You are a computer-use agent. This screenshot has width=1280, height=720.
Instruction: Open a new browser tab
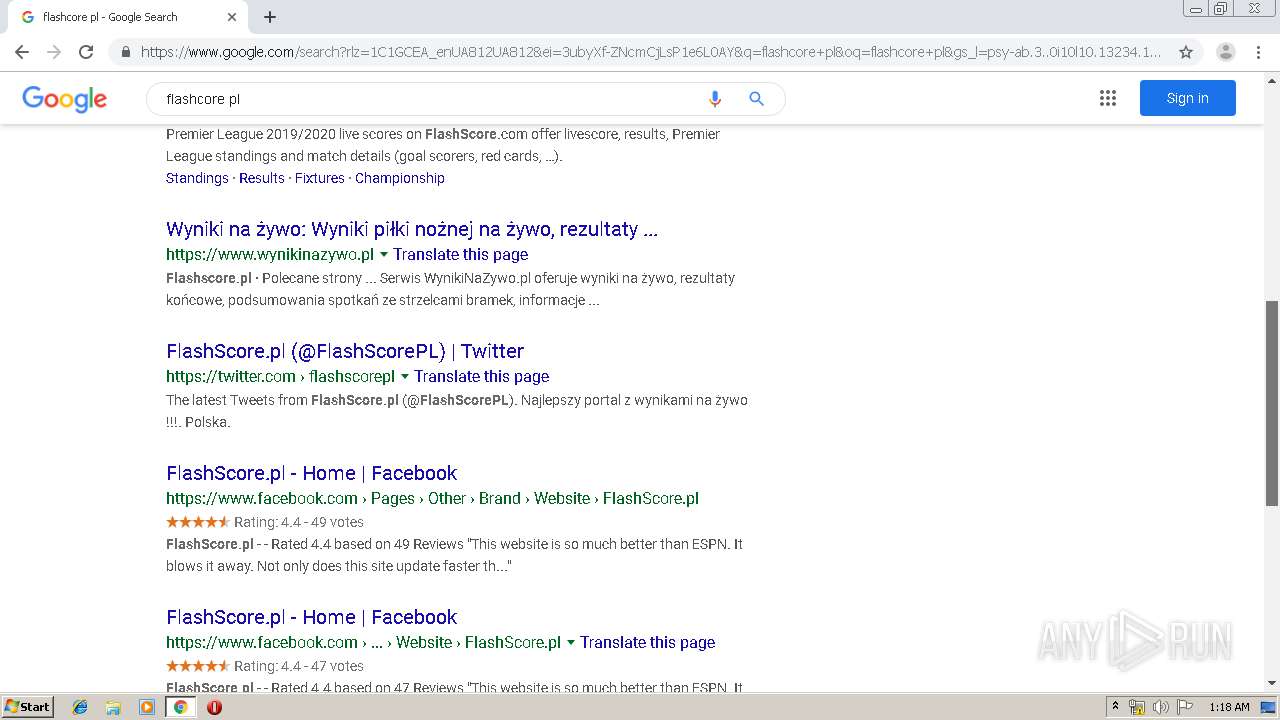coord(270,17)
